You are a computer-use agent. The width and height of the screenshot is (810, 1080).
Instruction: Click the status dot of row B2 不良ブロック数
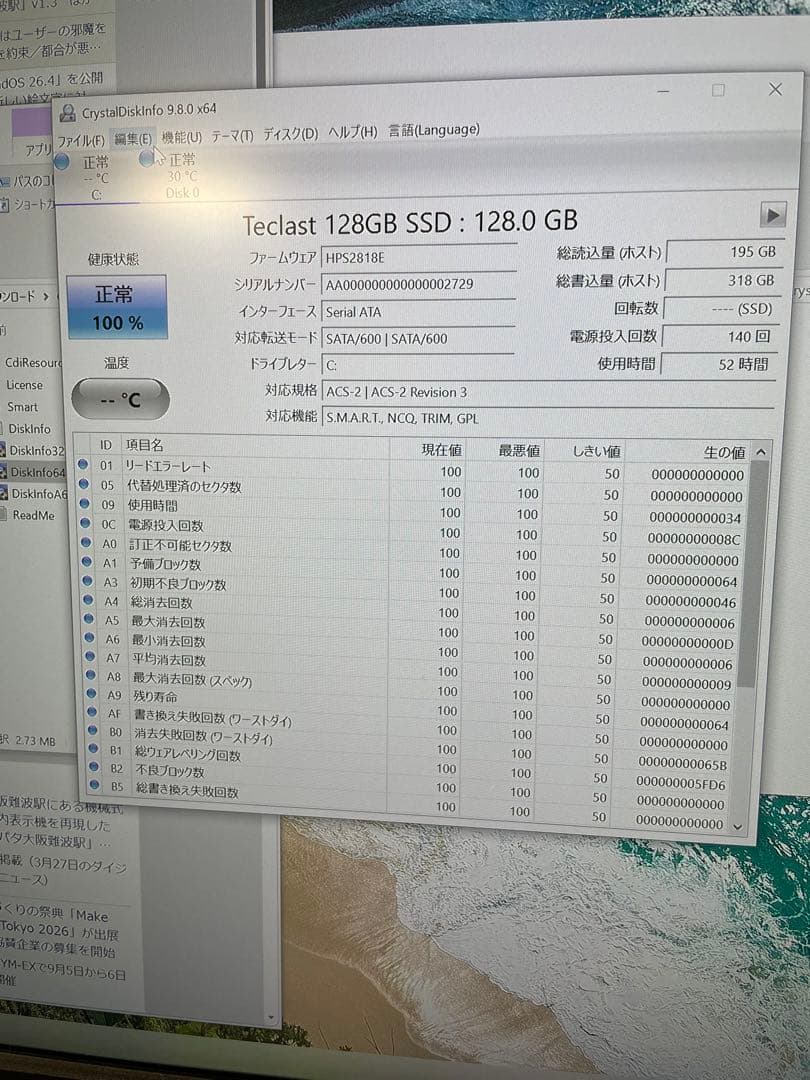click(94, 766)
